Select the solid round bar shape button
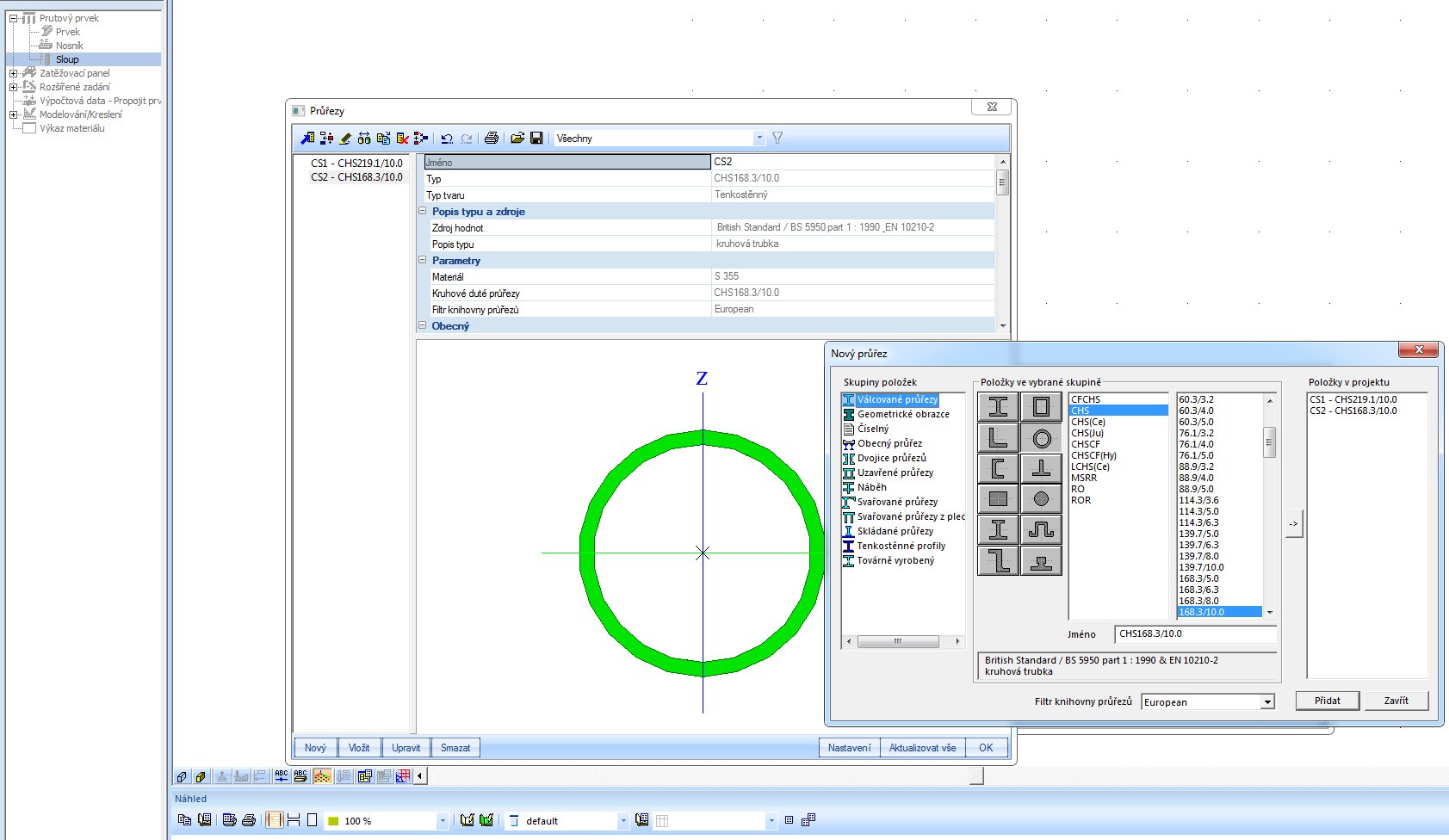Screen dimensions: 1449x840 [1041, 498]
